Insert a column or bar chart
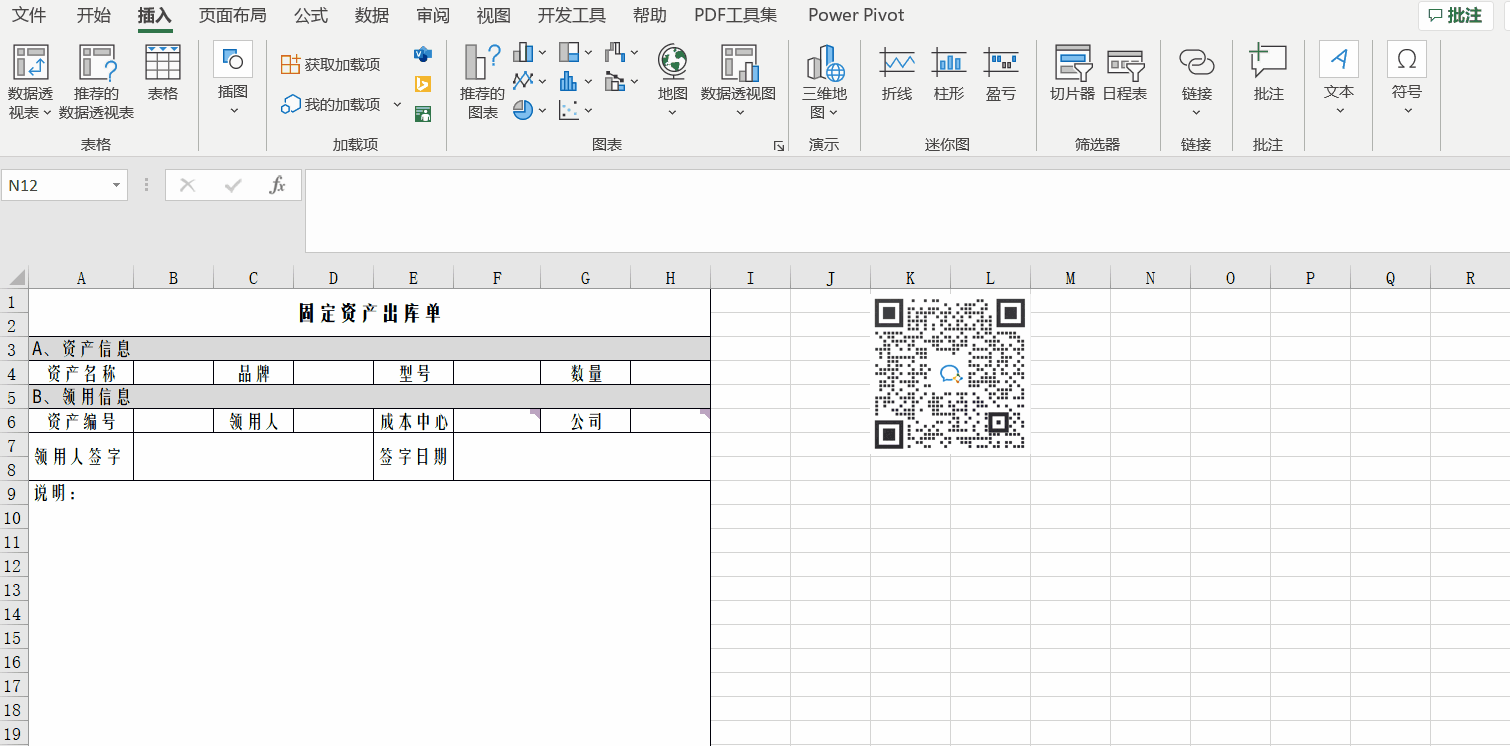 pyautogui.click(x=523, y=52)
